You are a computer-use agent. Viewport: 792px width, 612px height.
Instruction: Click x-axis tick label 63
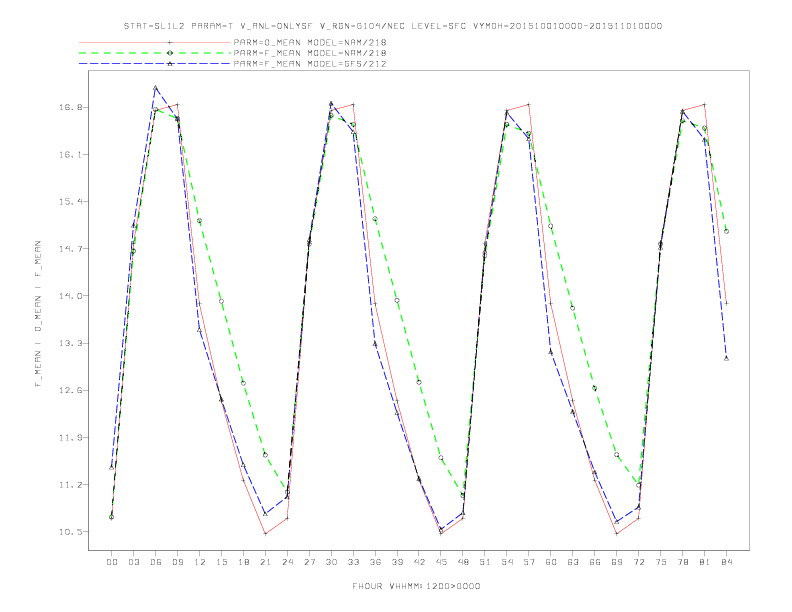click(573, 562)
